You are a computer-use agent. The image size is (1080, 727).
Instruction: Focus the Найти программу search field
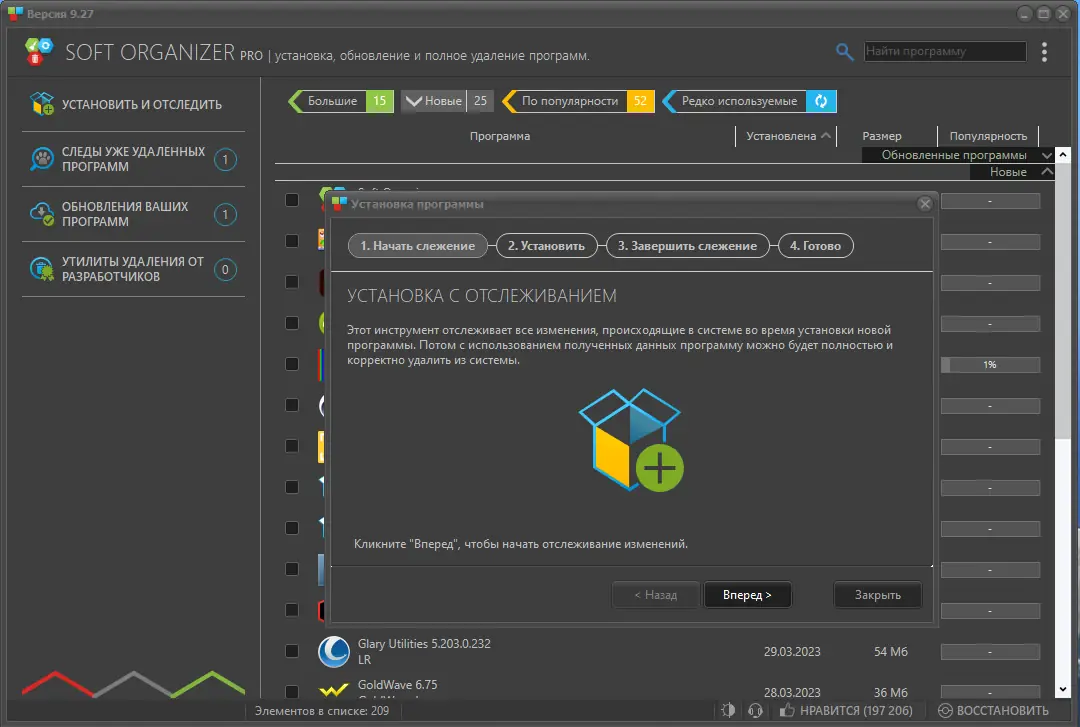[945, 51]
